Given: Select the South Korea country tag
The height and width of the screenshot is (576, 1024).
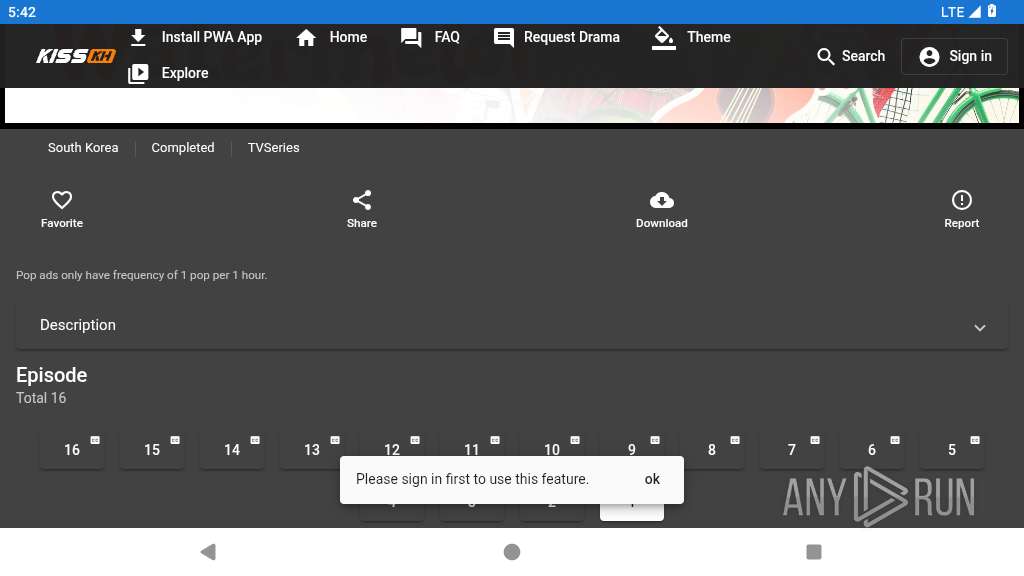Looking at the screenshot, I should (83, 148).
